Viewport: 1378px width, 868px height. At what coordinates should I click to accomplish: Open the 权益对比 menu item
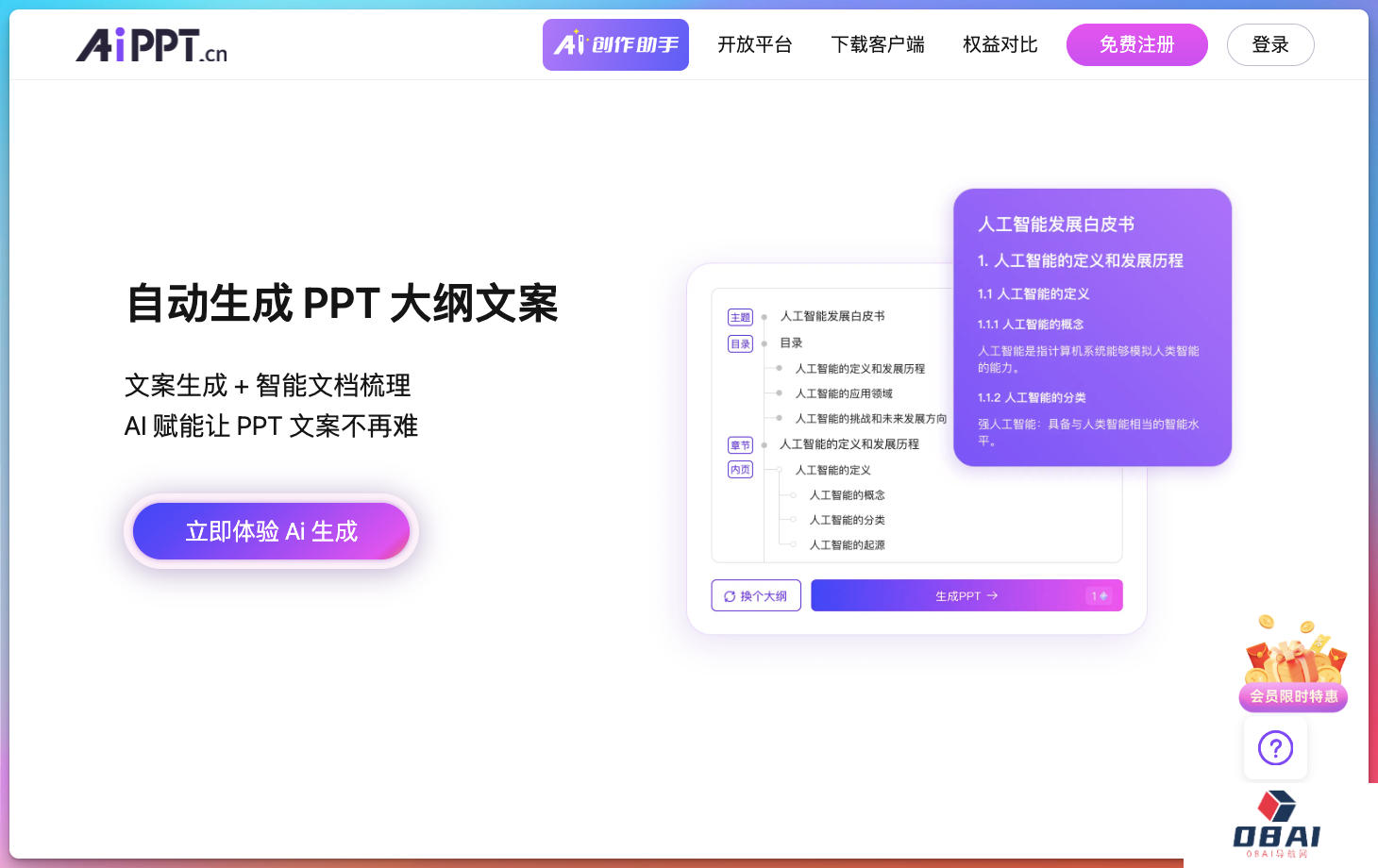[x=1000, y=44]
